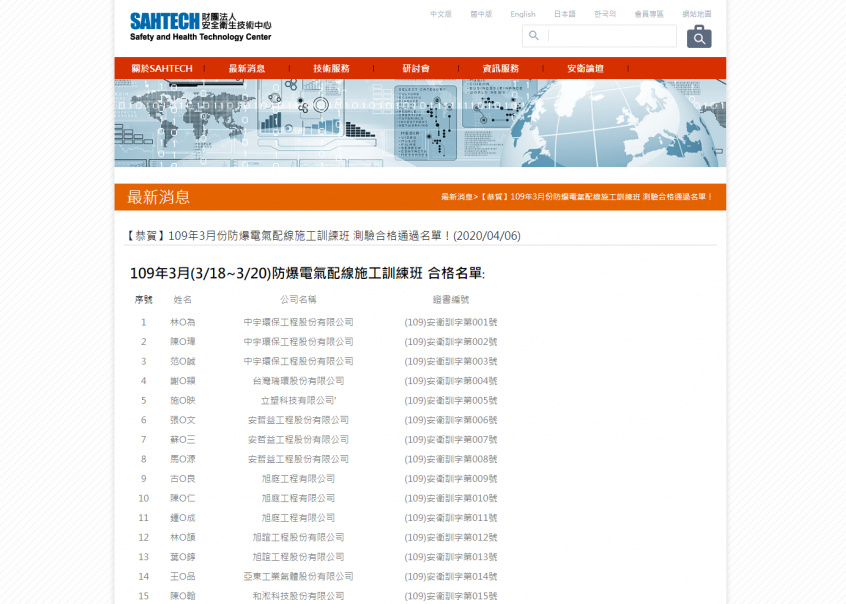Viewport: 846px width, 604px height.
Task: Open the 會員專區 member area link
Action: pos(649,14)
